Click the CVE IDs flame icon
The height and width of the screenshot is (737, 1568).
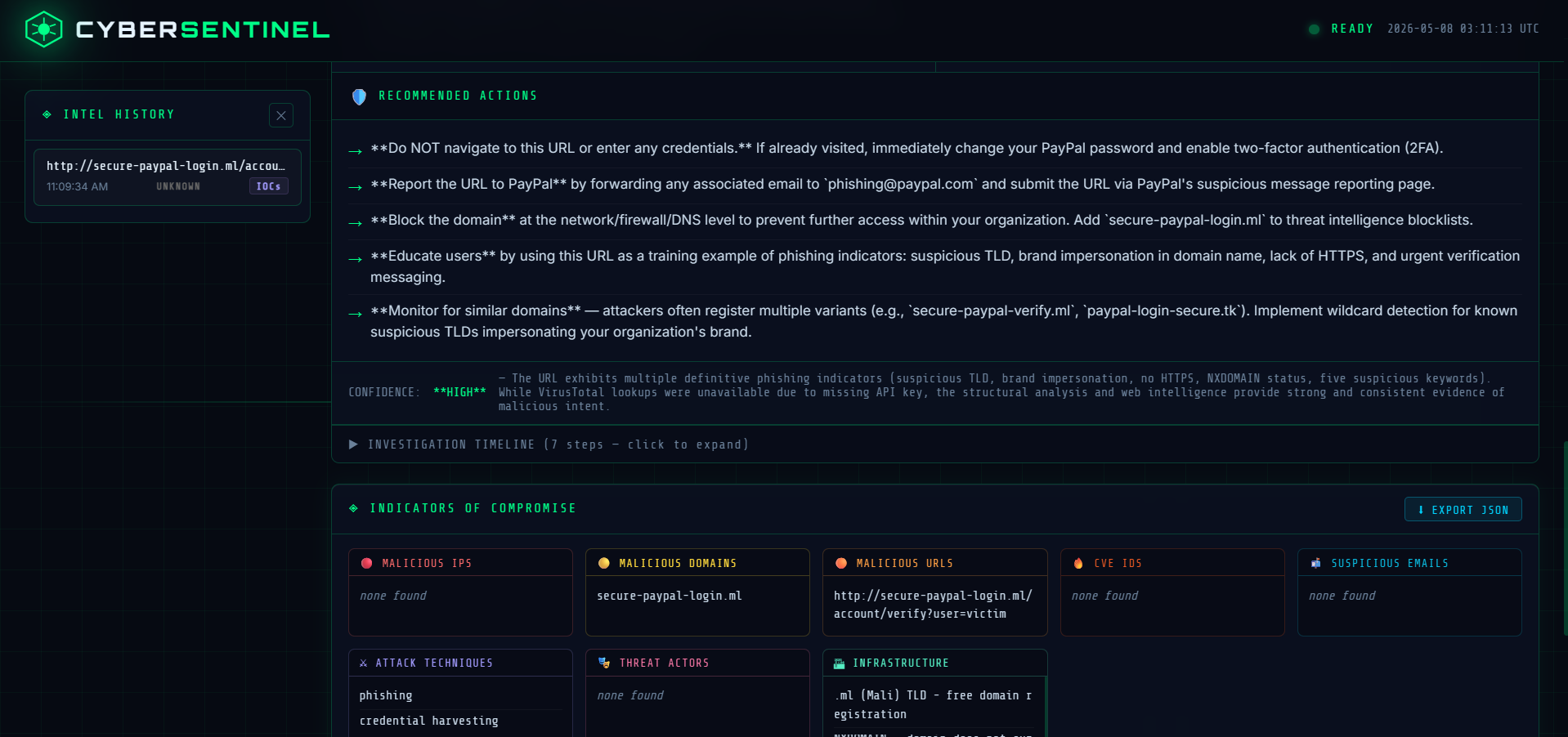(1078, 563)
